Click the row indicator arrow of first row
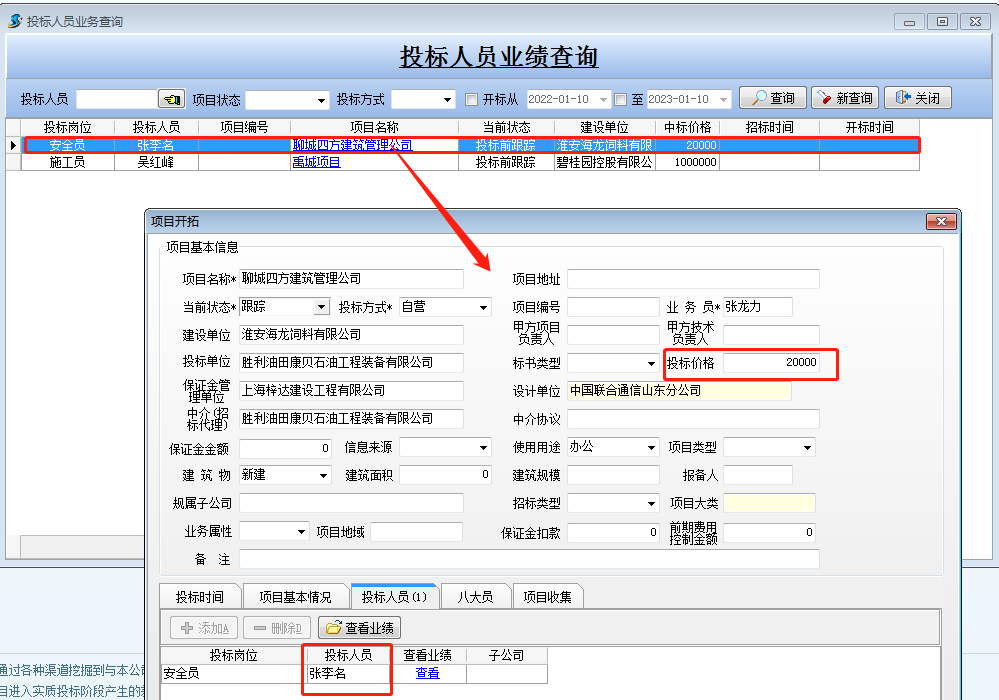999x700 pixels. point(13,145)
